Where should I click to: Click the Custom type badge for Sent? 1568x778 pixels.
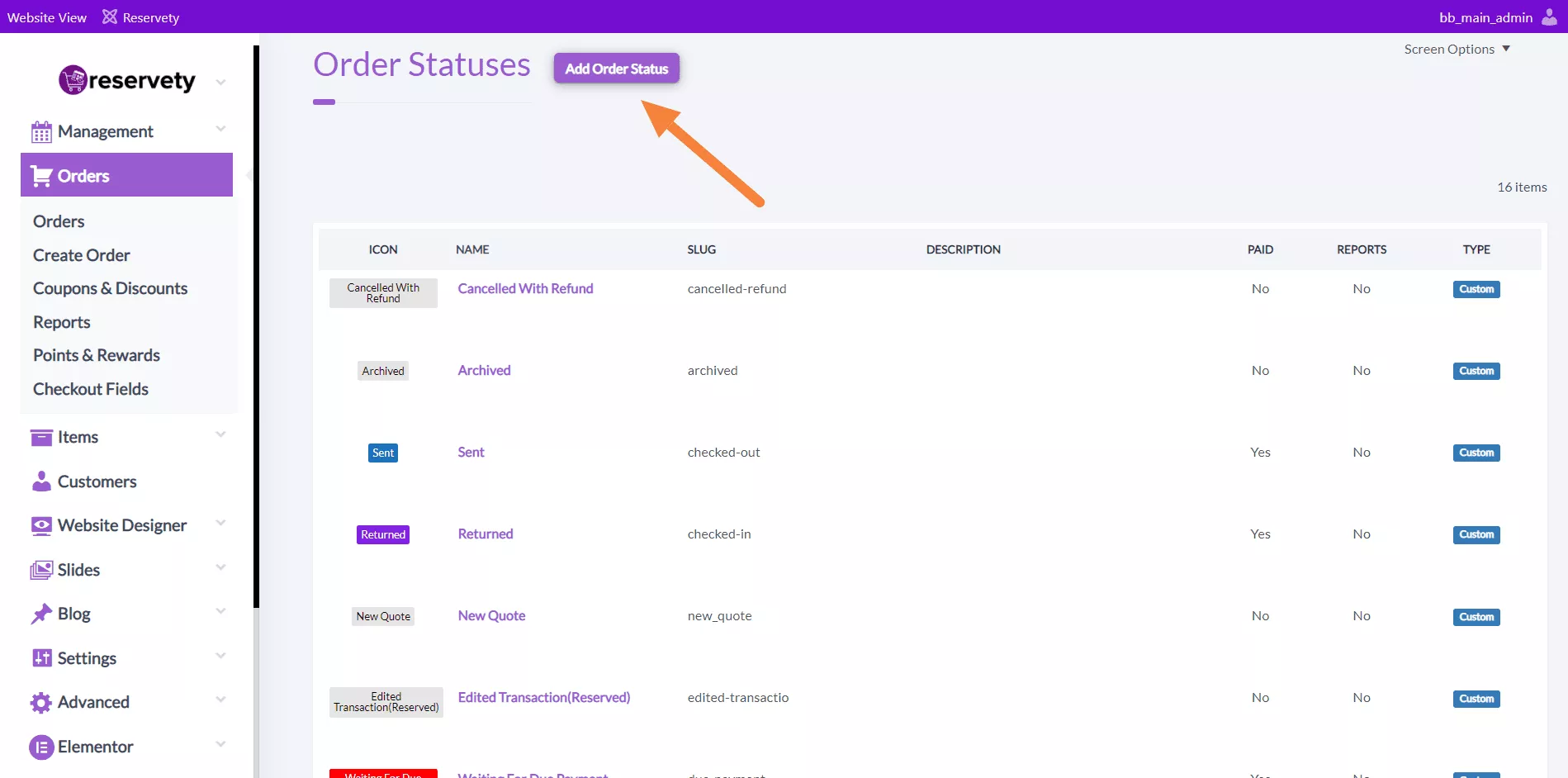click(x=1476, y=453)
